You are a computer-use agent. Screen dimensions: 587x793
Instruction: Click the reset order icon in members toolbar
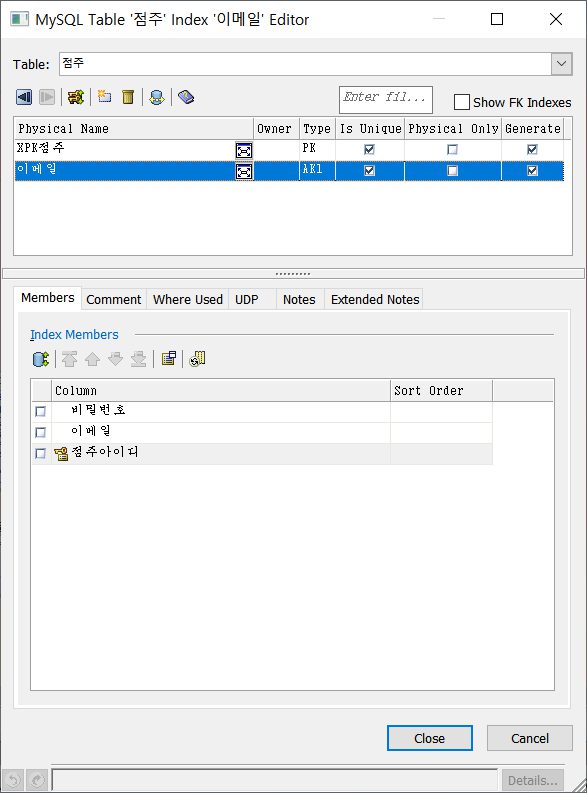[197, 359]
